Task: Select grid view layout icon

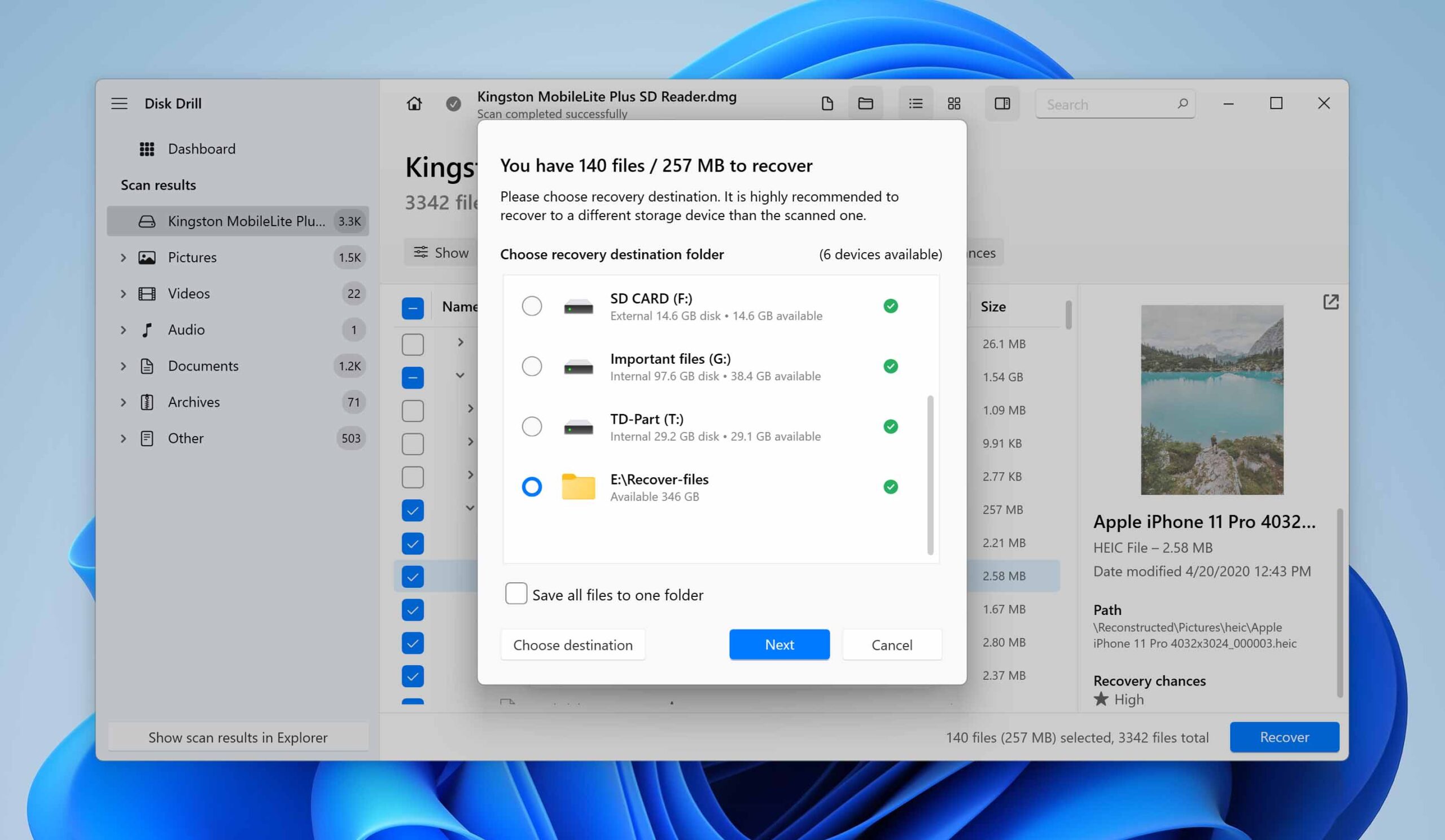Action: 954,104
